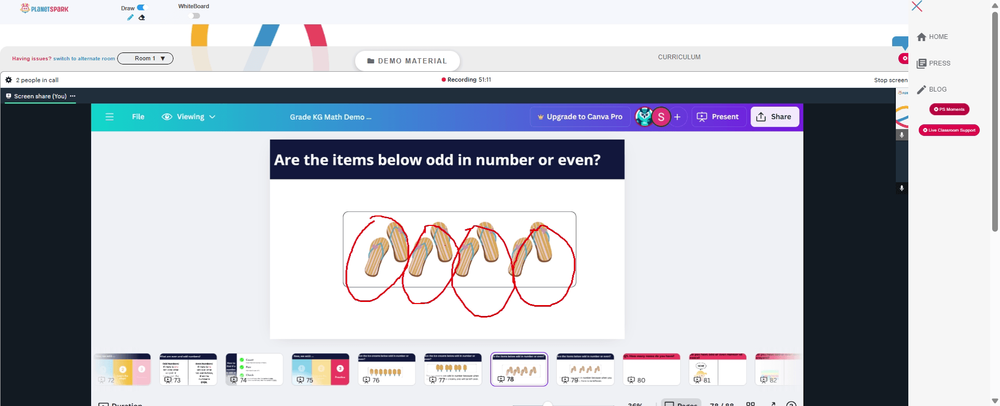Switch to the Curriculum tab
Image resolution: width=1000 pixels, height=406 pixels.
[679, 57]
